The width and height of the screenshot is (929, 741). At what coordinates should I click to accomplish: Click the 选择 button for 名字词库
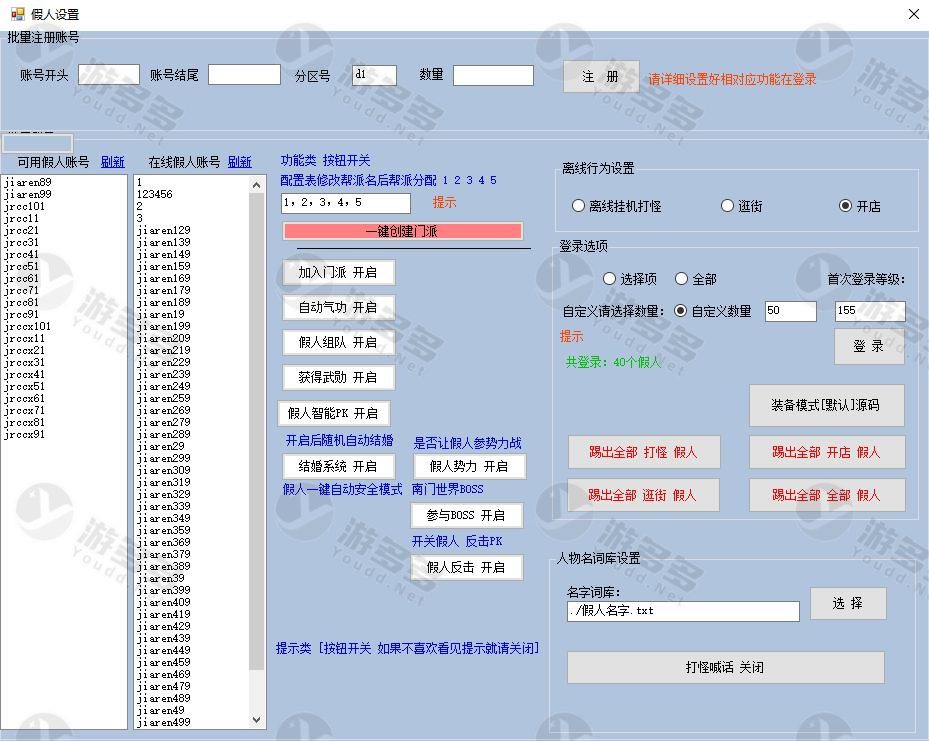click(848, 604)
